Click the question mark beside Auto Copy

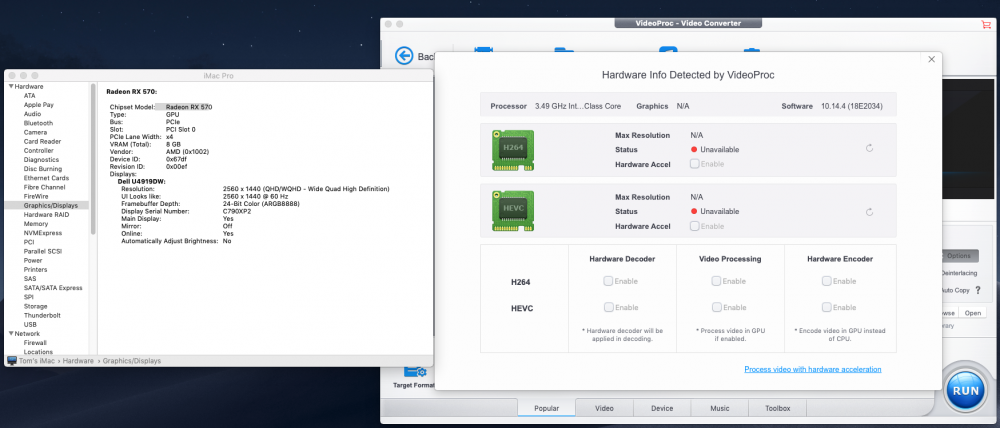click(x=978, y=290)
